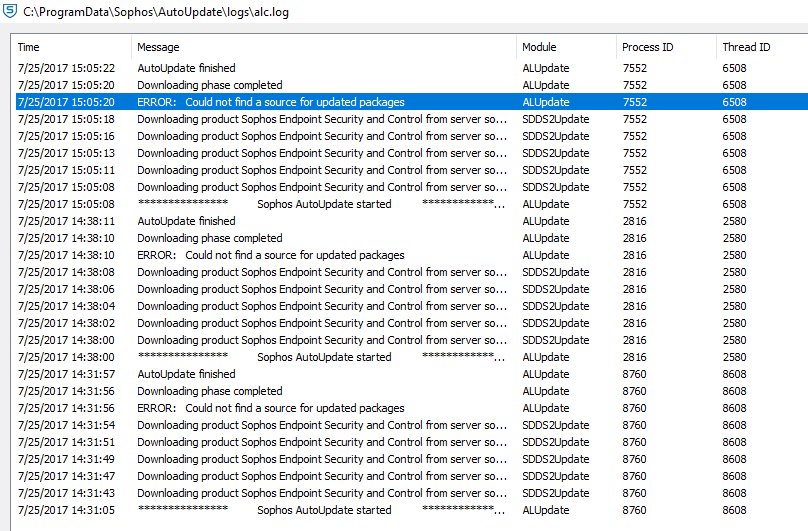Select Sophos AutoUpdate started row with process 2816
This screenshot has height=531, width=808.
[412, 357]
